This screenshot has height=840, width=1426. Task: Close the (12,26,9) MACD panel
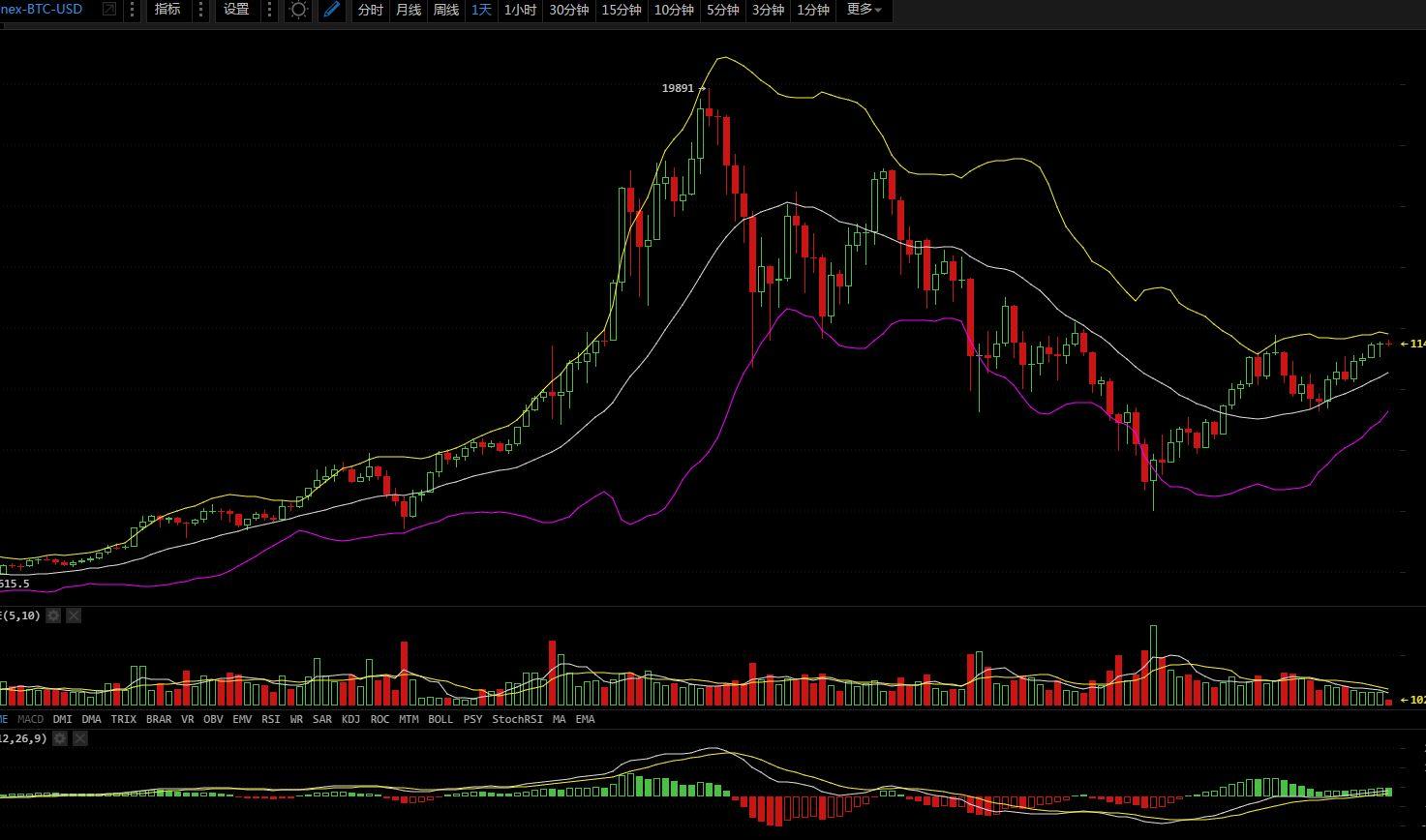[80, 738]
